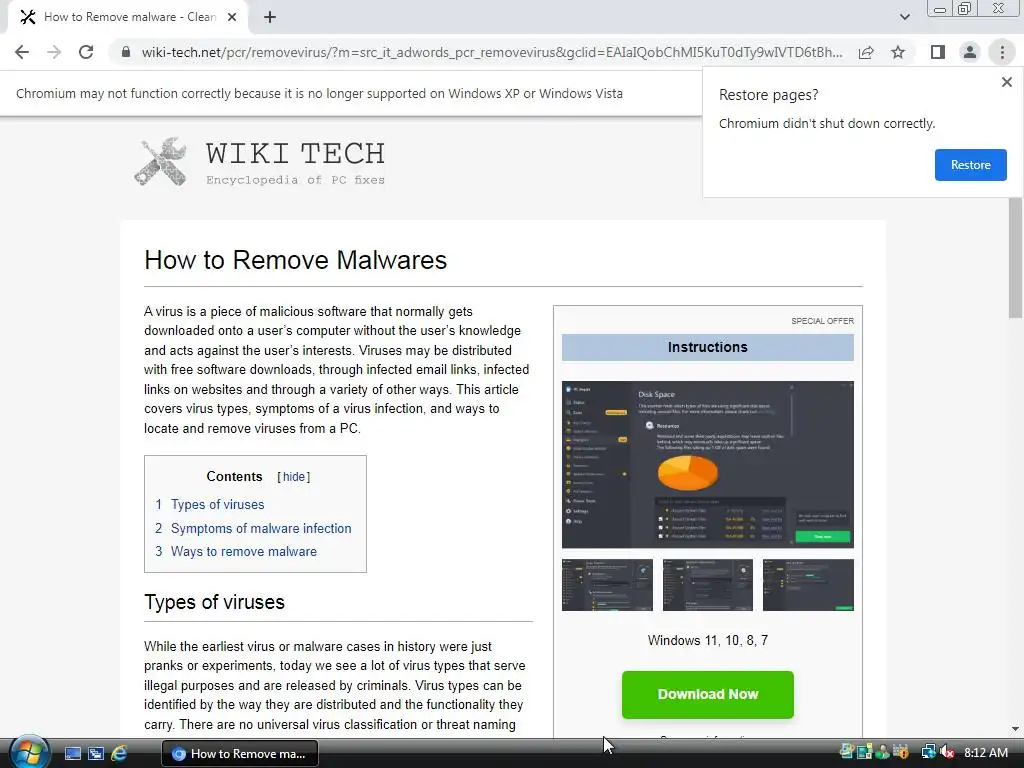Open the third small screenshot thumbnail
The image size is (1024, 768).
coord(808,584)
